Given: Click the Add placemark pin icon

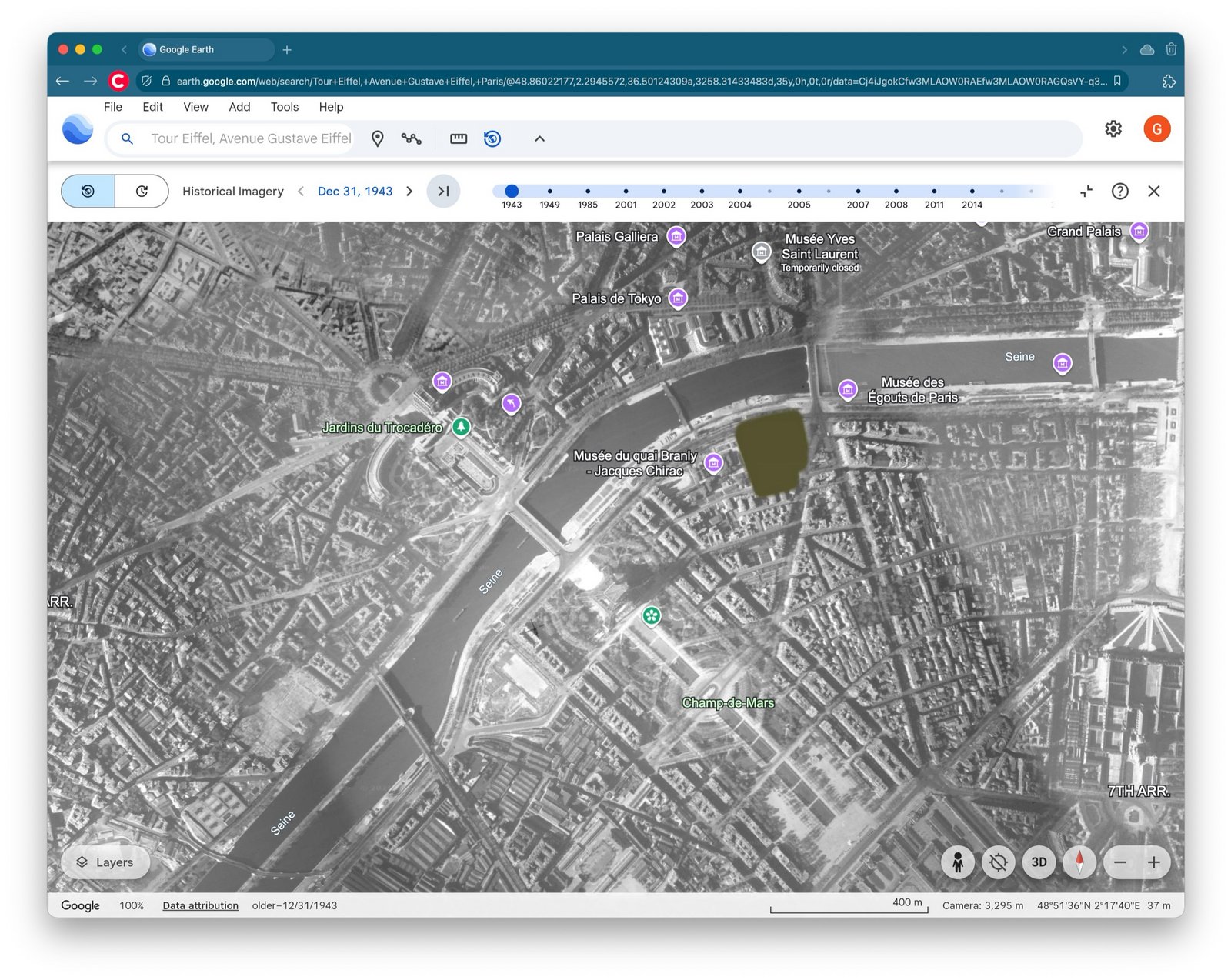Looking at the screenshot, I should click(x=377, y=138).
